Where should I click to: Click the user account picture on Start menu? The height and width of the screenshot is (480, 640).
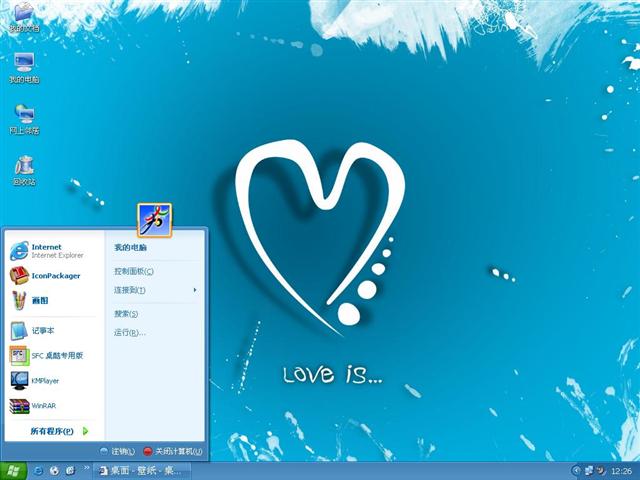(155, 220)
